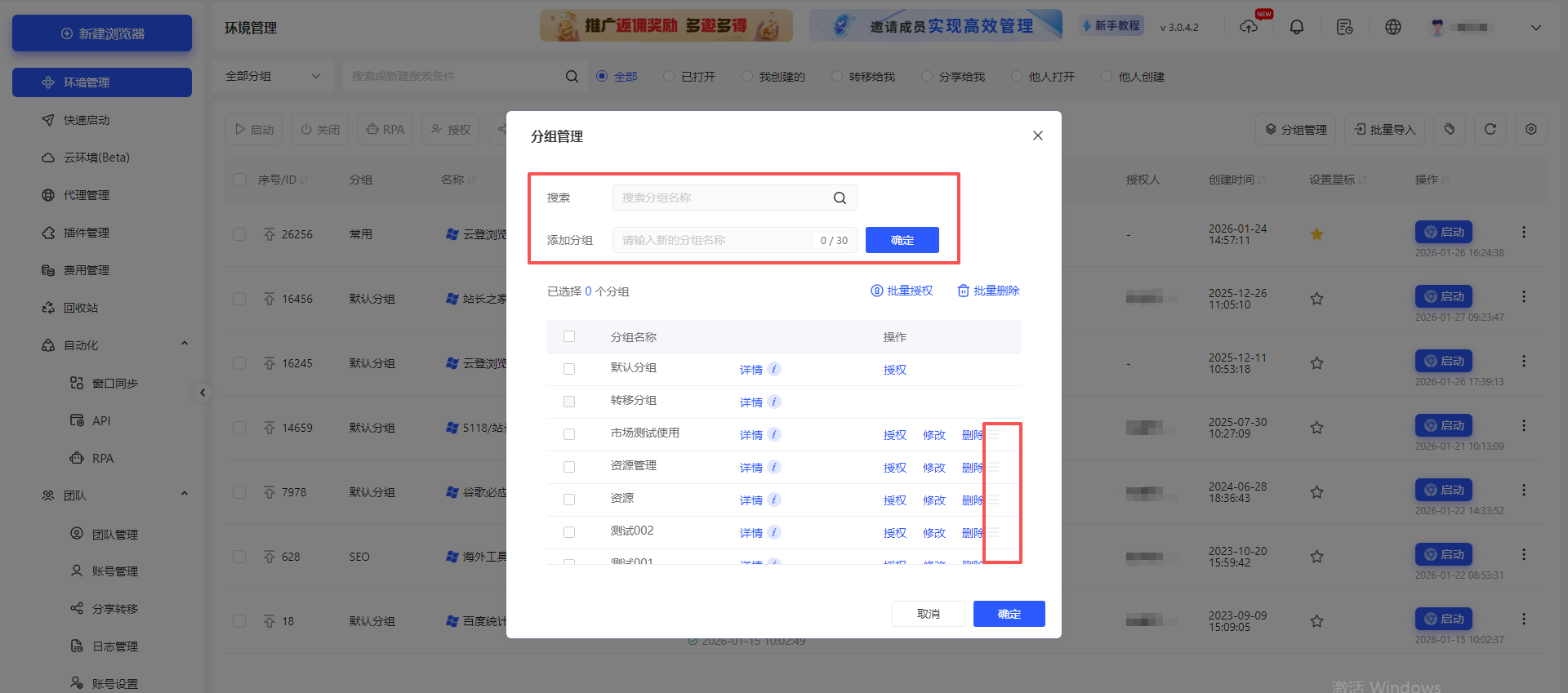Click the search magnifier in environment search bar

572,76
